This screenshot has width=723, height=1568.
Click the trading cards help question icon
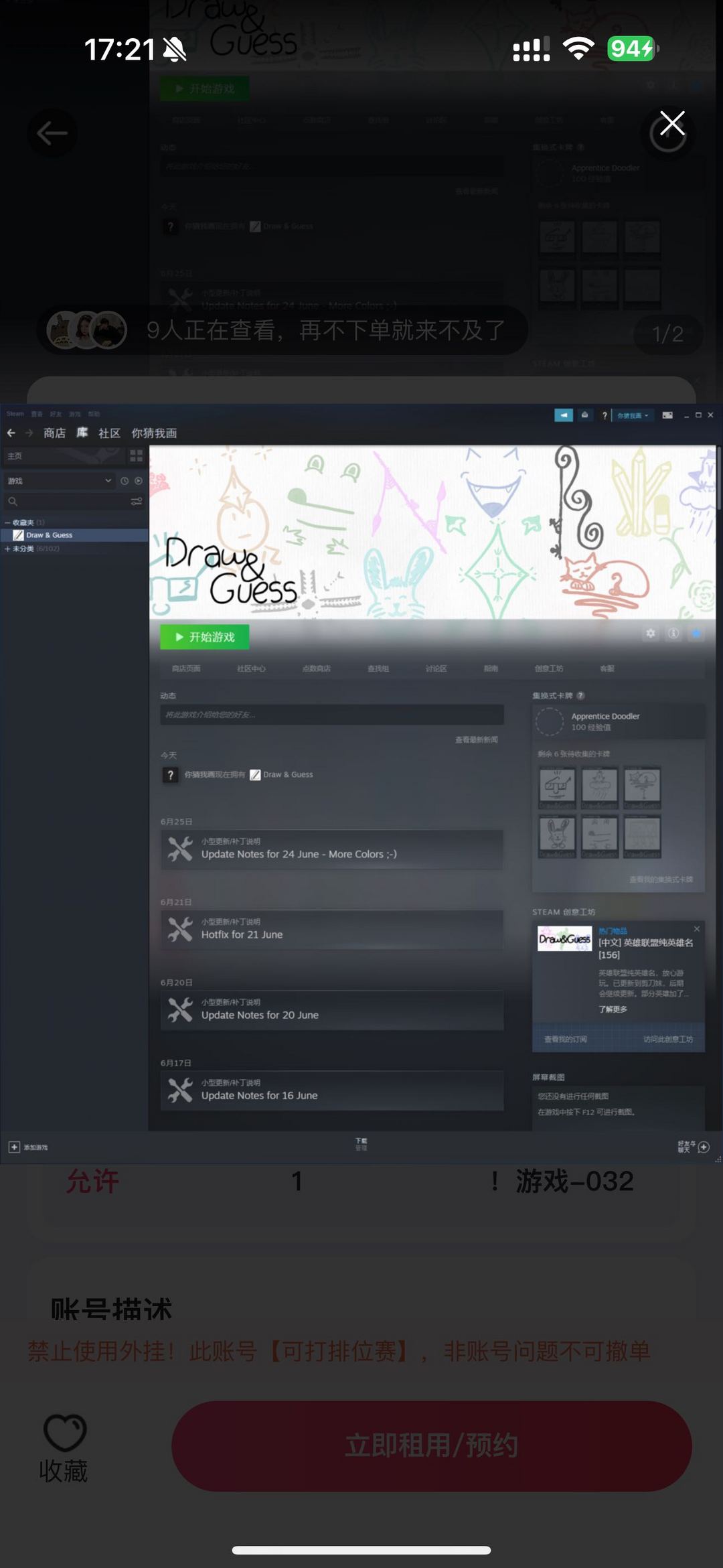(x=580, y=695)
